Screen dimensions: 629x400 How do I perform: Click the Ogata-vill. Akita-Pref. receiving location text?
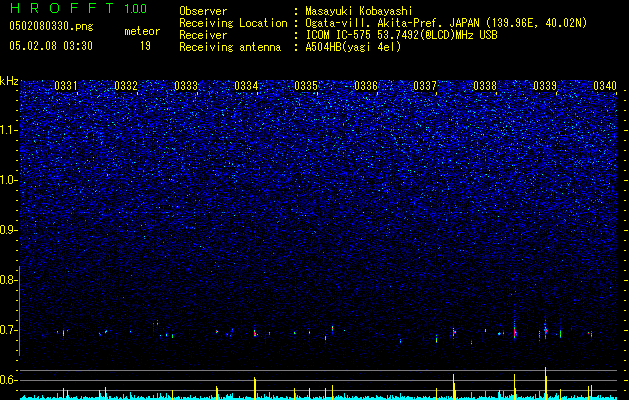446,23
